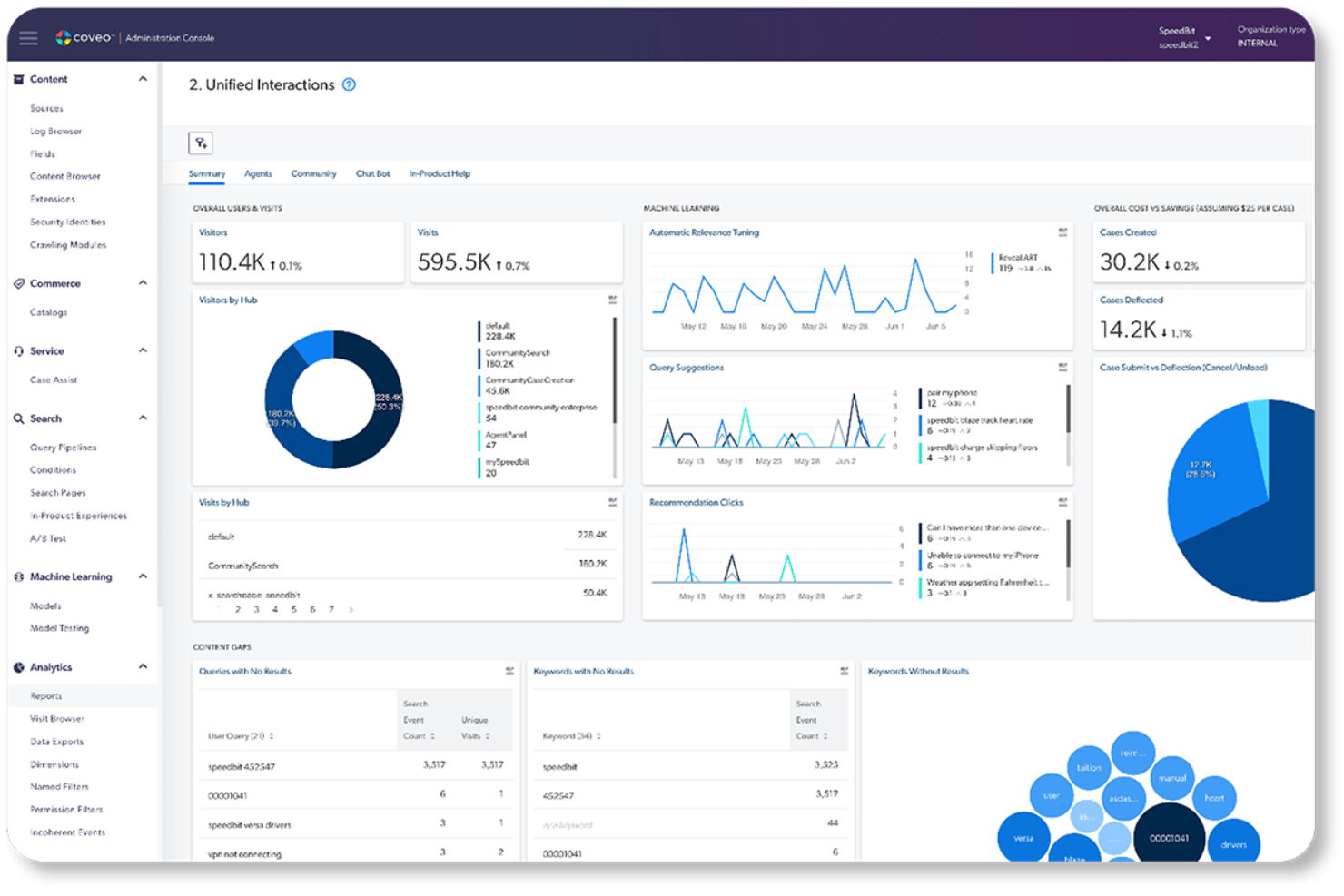This screenshot has height=896, width=1344.
Task: Click the Search icon next to Search section
Action: pyautogui.click(x=17, y=418)
